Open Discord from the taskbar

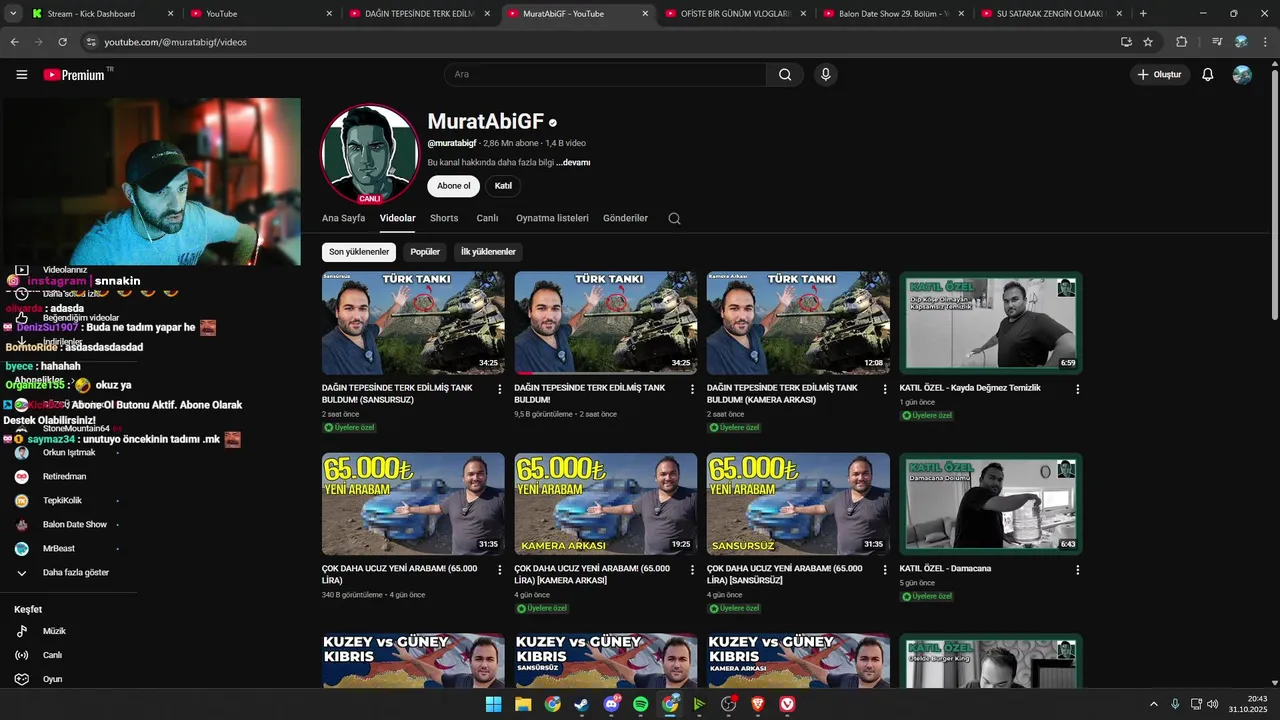pyautogui.click(x=611, y=704)
